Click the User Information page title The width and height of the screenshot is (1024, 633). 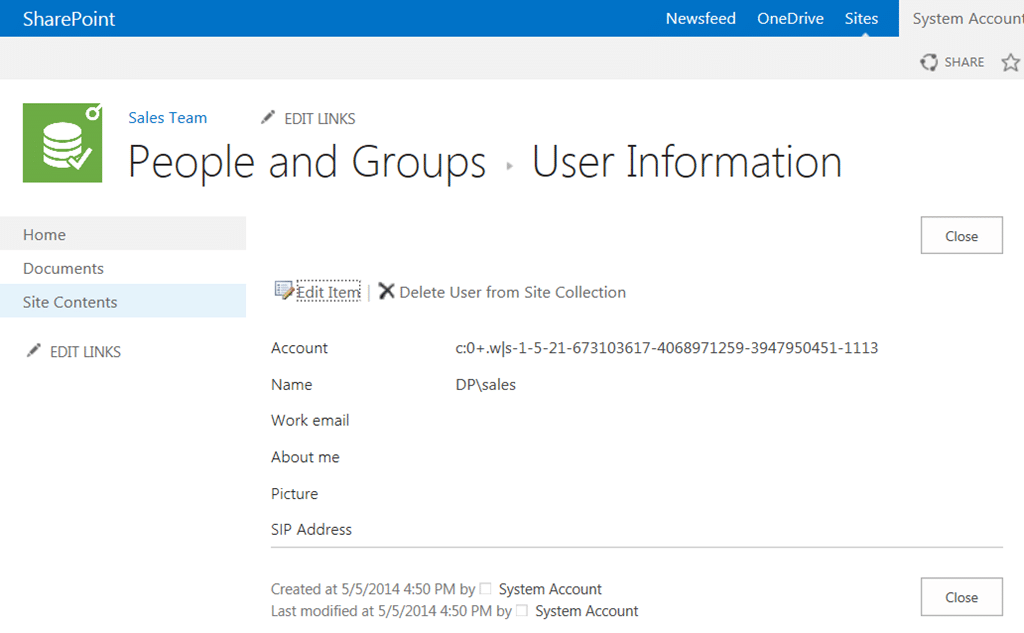[687, 162]
